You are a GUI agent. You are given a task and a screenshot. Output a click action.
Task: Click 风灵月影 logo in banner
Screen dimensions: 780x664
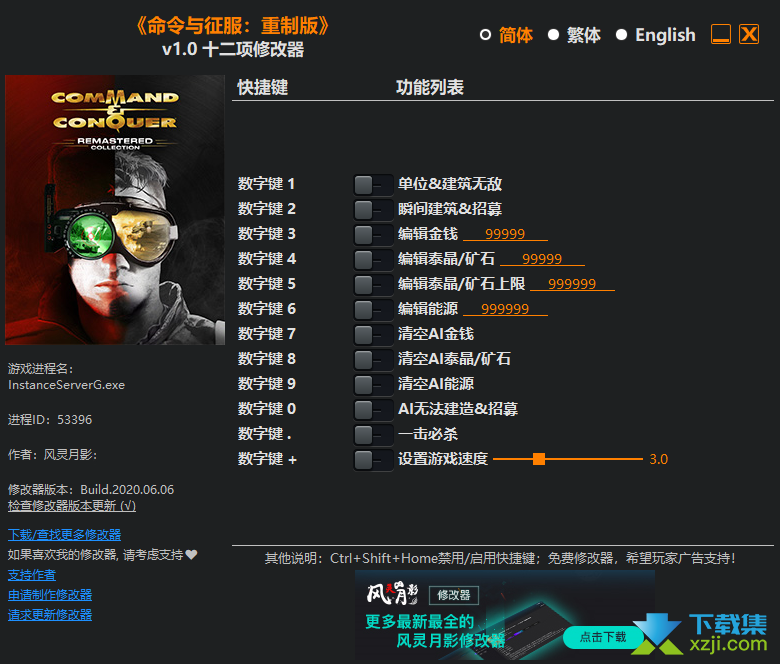(392, 593)
